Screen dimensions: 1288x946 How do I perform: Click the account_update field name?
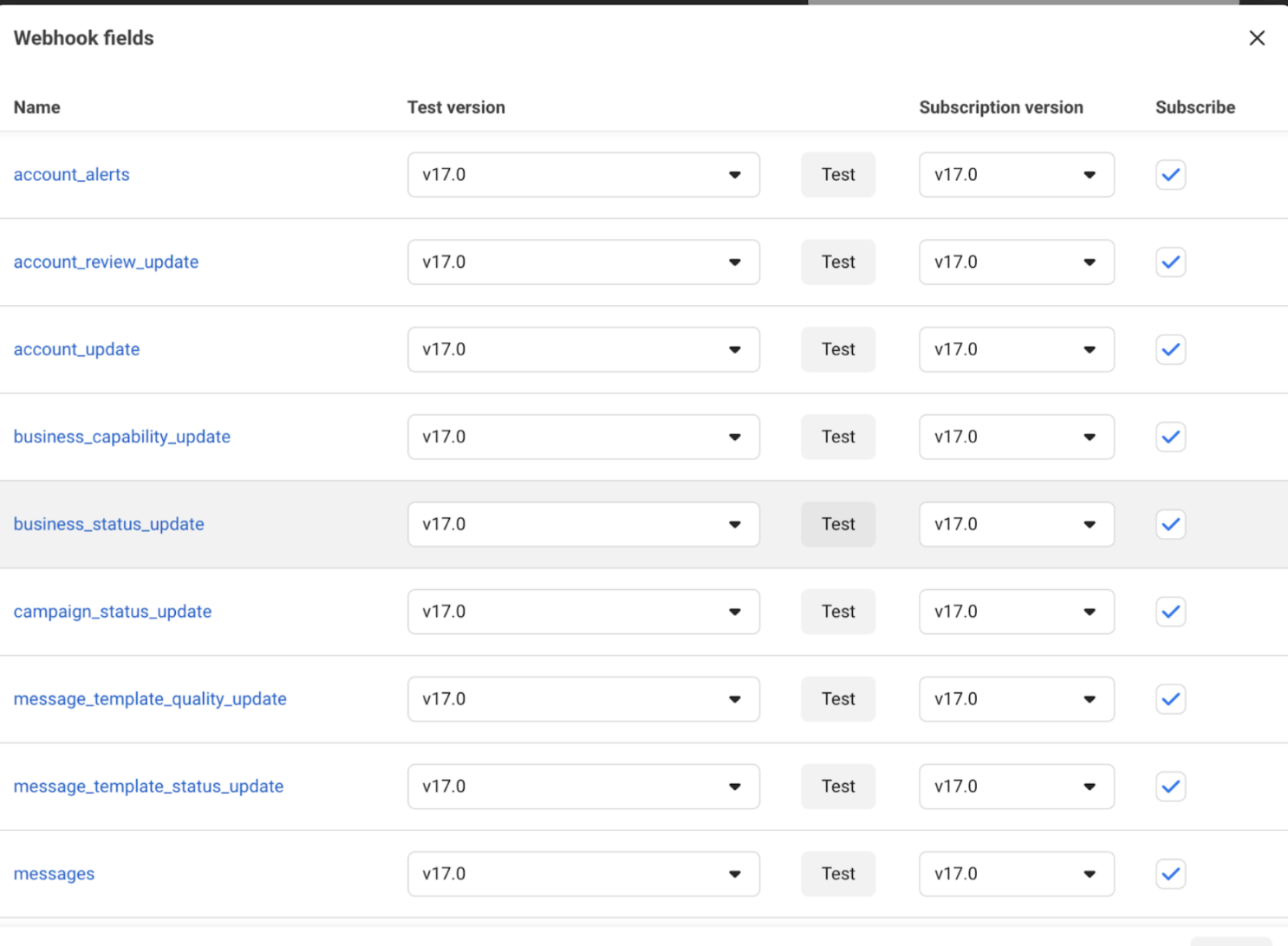click(76, 350)
